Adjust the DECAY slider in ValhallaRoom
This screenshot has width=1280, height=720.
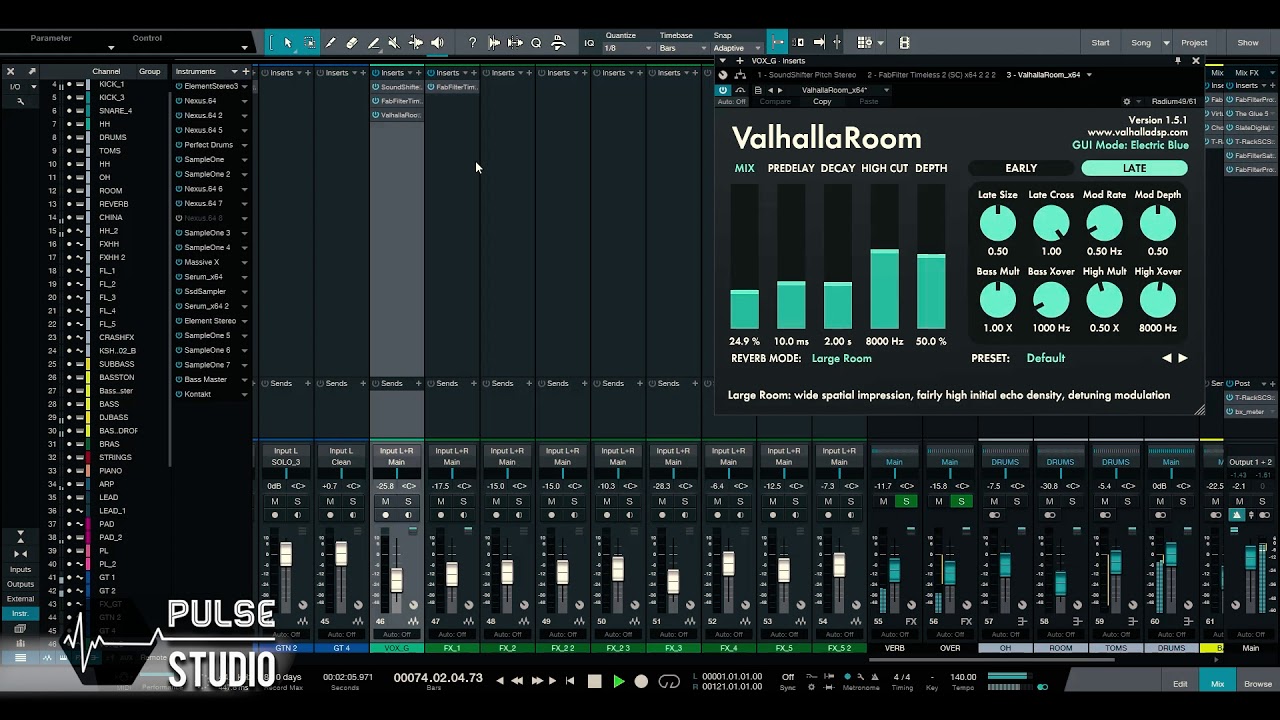[x=838, y=257]
